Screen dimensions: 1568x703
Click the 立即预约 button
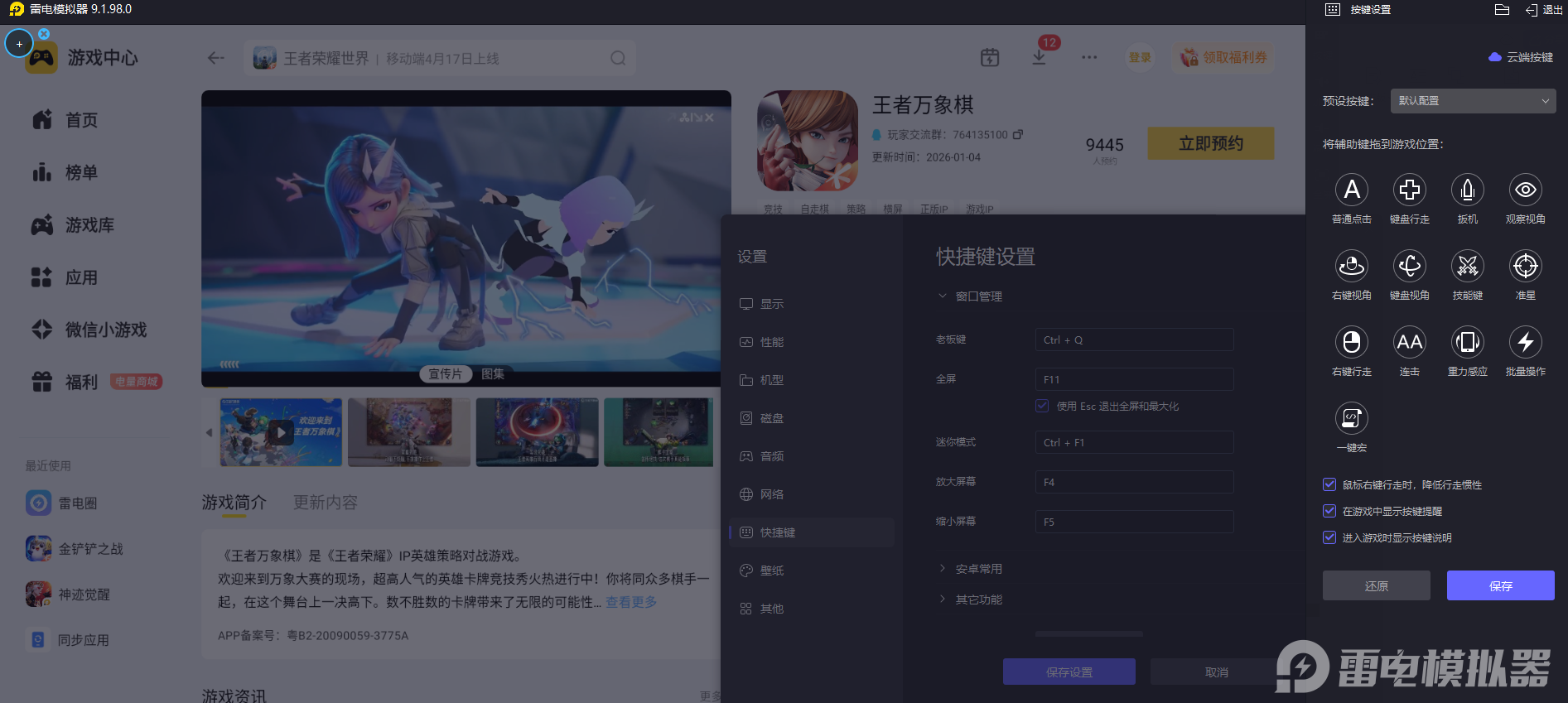(x=1211, y=143)
